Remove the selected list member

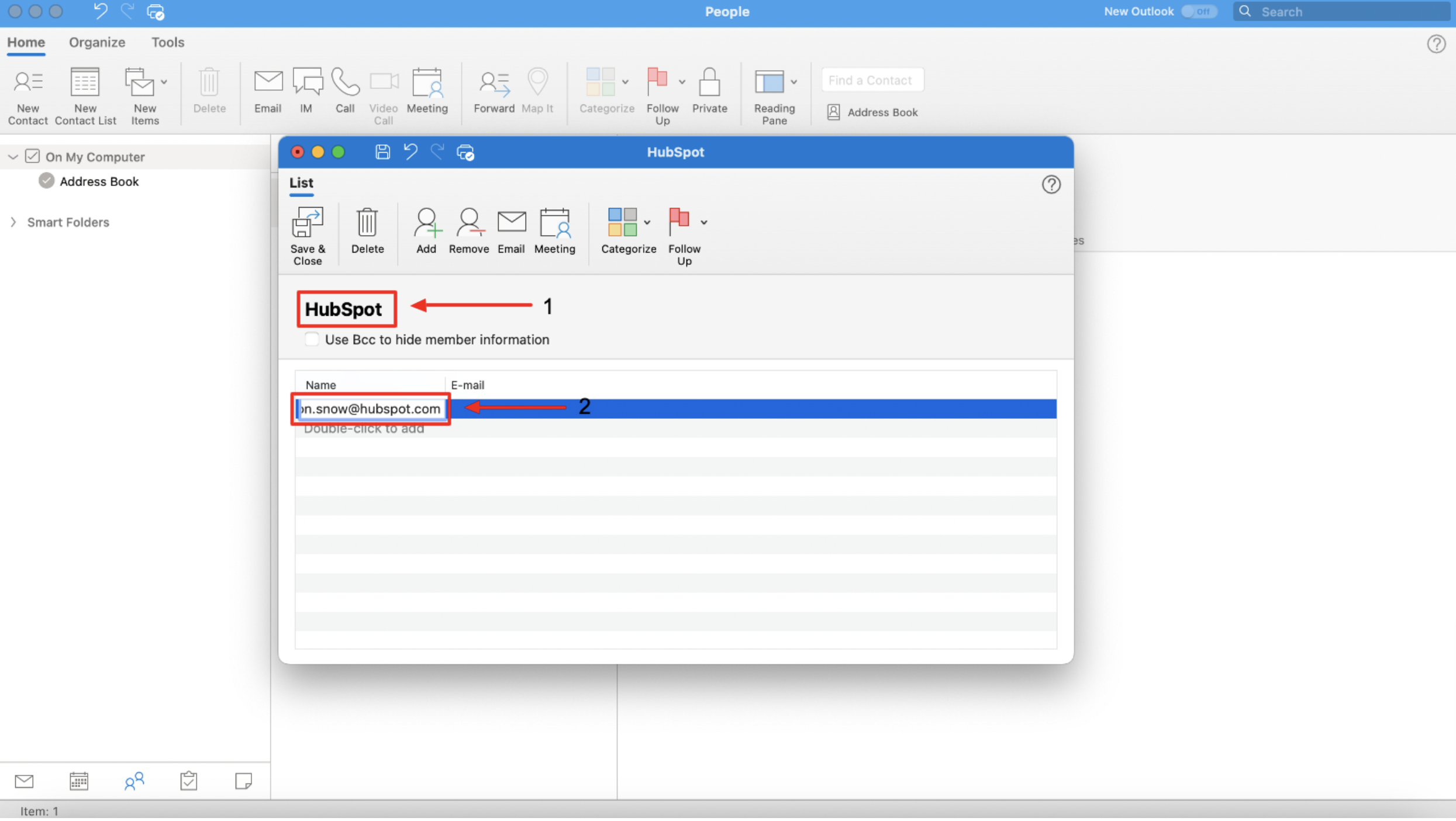click(x=468, y=231)
